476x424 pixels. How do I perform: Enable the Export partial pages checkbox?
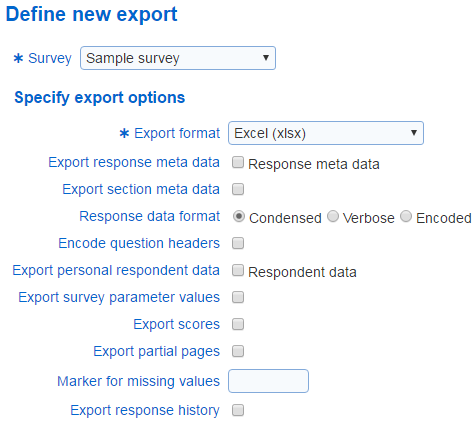click(238, 351)
